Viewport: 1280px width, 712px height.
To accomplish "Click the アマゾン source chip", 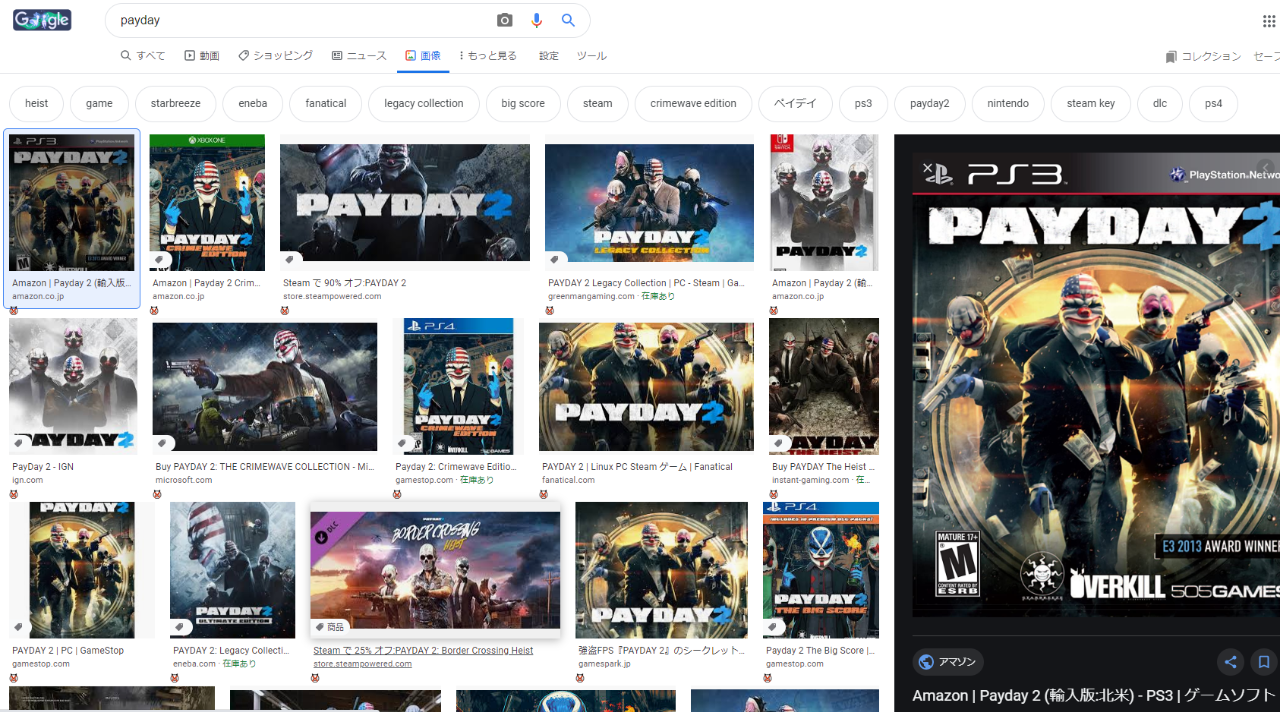I will click(x=948, y=662).
